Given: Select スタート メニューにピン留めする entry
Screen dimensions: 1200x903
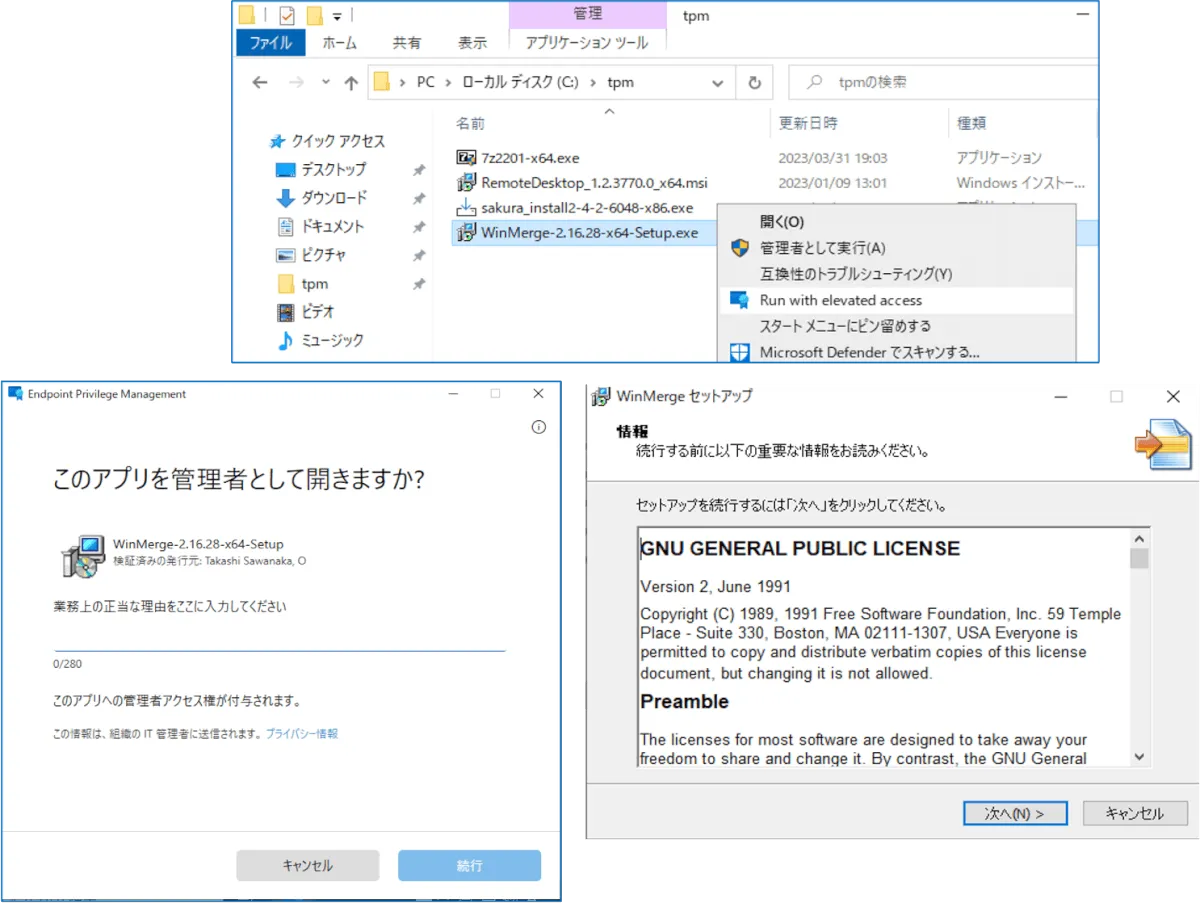Looking at the screenshot, I should click(898, 326).
